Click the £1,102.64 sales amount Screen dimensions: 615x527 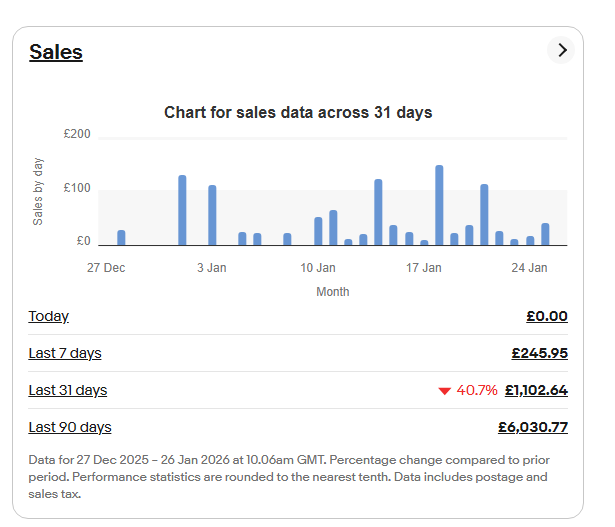point(536,390)
